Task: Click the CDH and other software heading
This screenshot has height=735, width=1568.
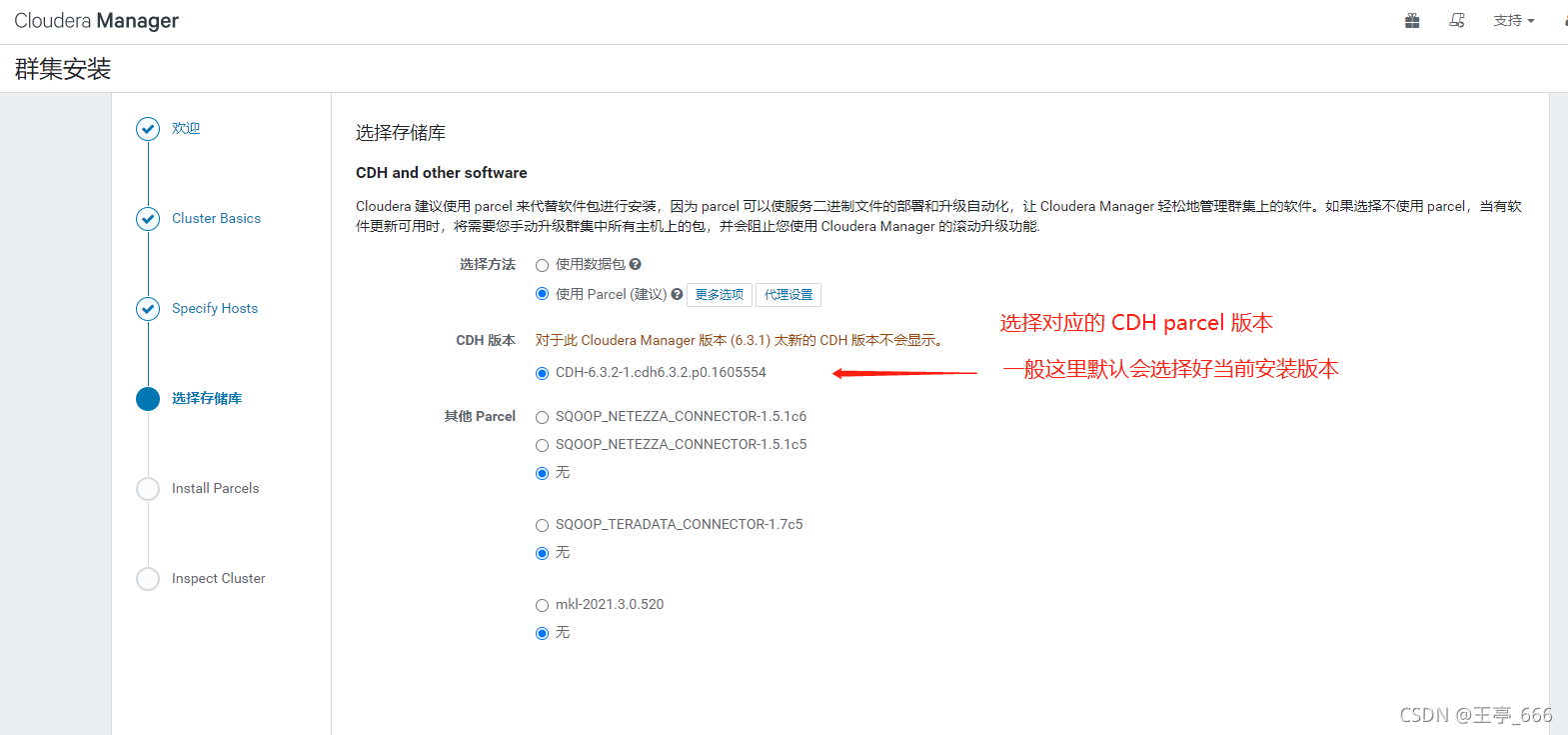Action: click(441, 173)
